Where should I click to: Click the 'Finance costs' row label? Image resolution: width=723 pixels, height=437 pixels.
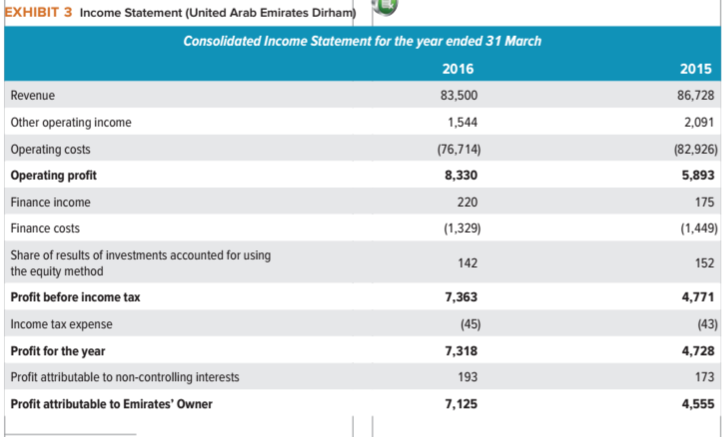[x=45, y=228]
